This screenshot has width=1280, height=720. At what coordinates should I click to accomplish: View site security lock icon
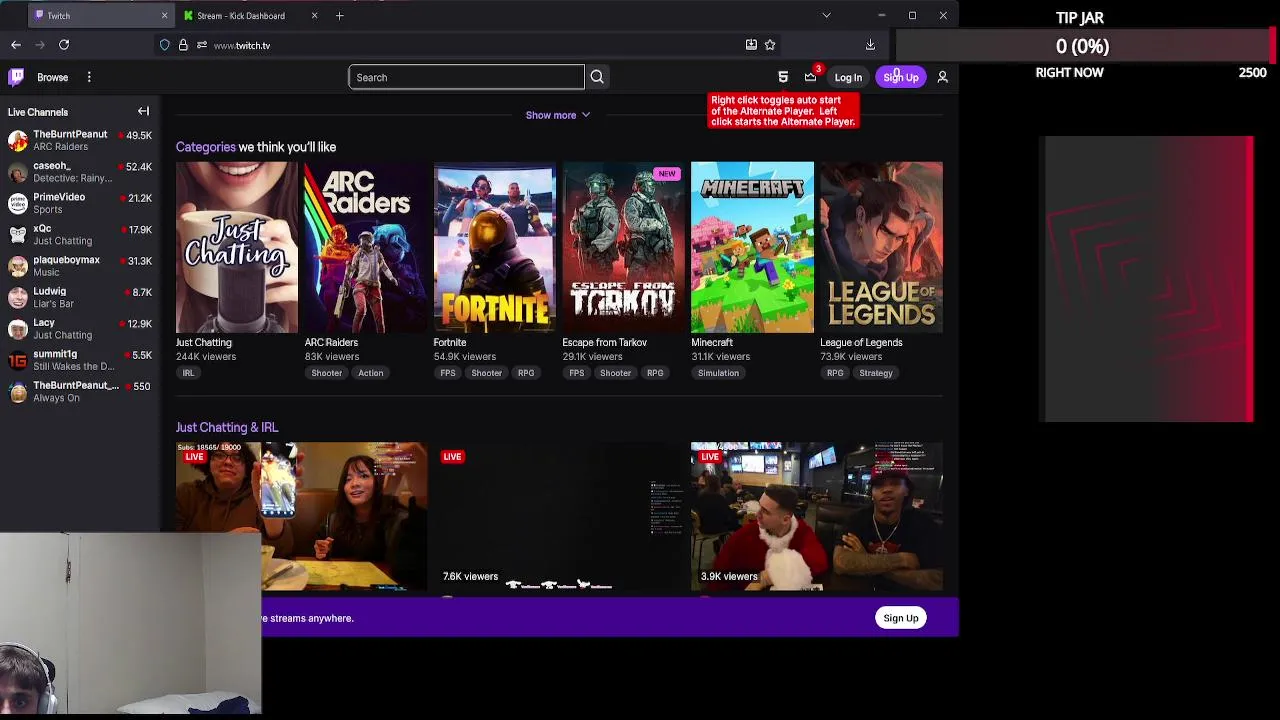pyautogui.click(x=183, y=45)
